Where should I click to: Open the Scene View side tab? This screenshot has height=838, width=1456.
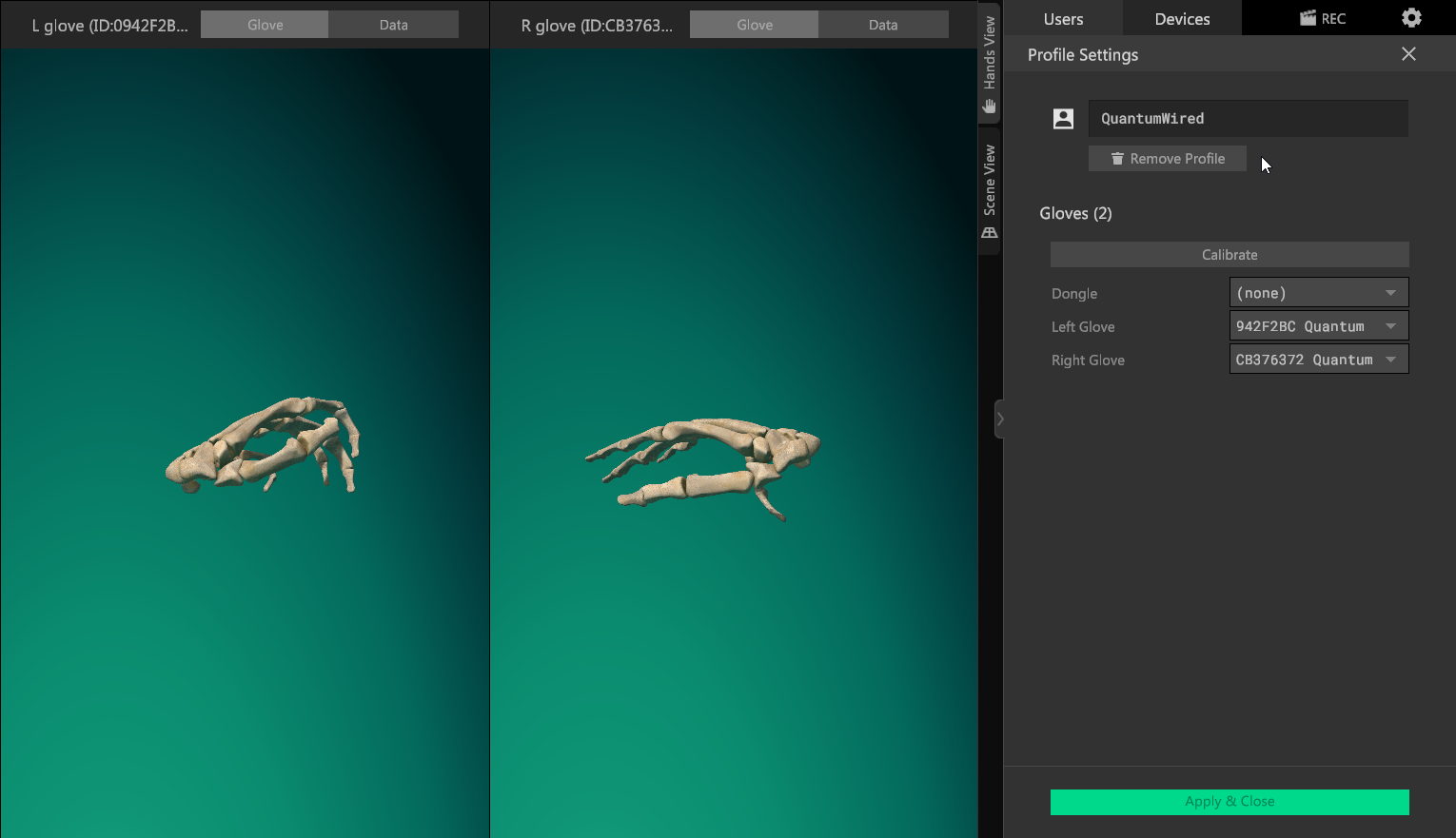point(990,191)
